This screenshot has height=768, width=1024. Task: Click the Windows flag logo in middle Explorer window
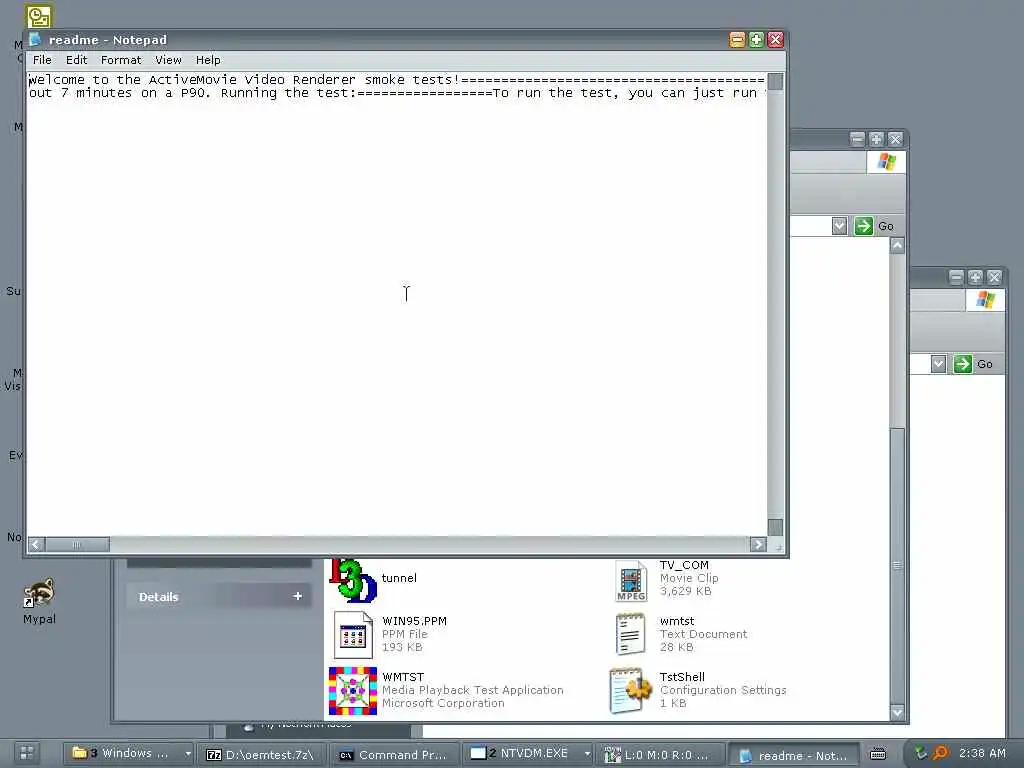(x=886, y=161)
